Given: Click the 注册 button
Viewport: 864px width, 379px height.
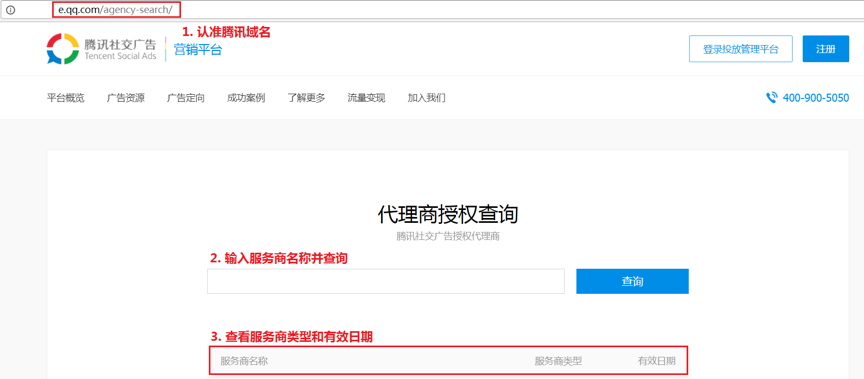Looking at the screenshot, I should click(x=825, y=49).
